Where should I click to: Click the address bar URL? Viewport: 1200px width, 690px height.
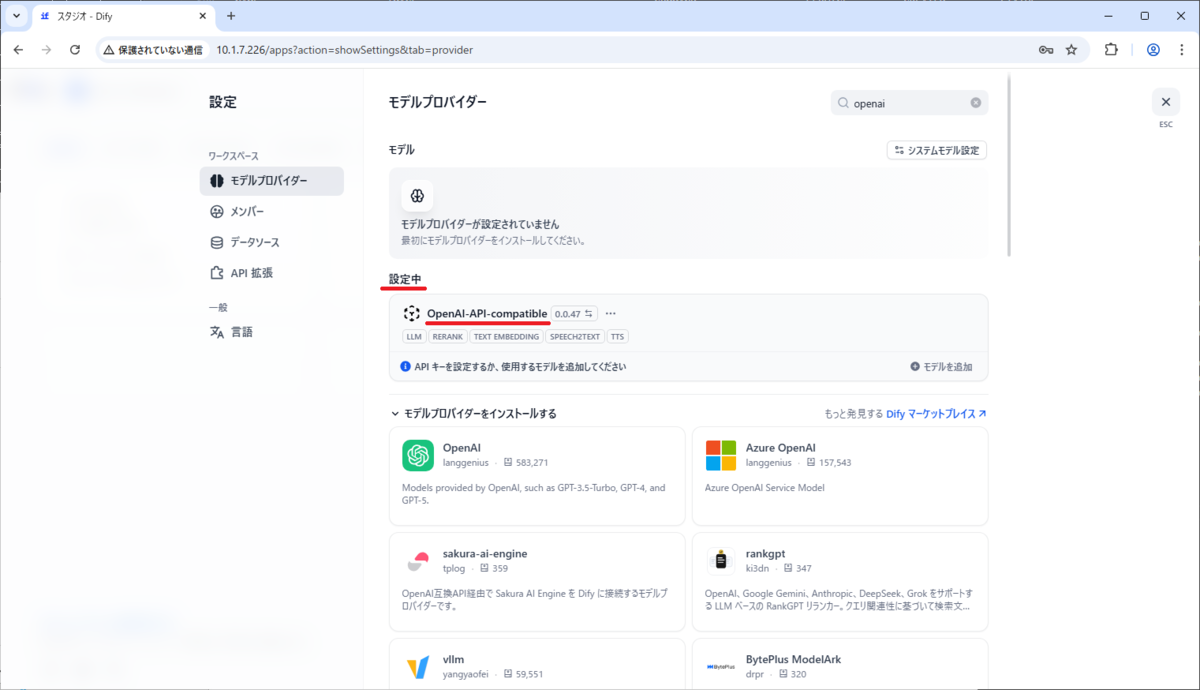pyautogui.click(x=344, y=49)
